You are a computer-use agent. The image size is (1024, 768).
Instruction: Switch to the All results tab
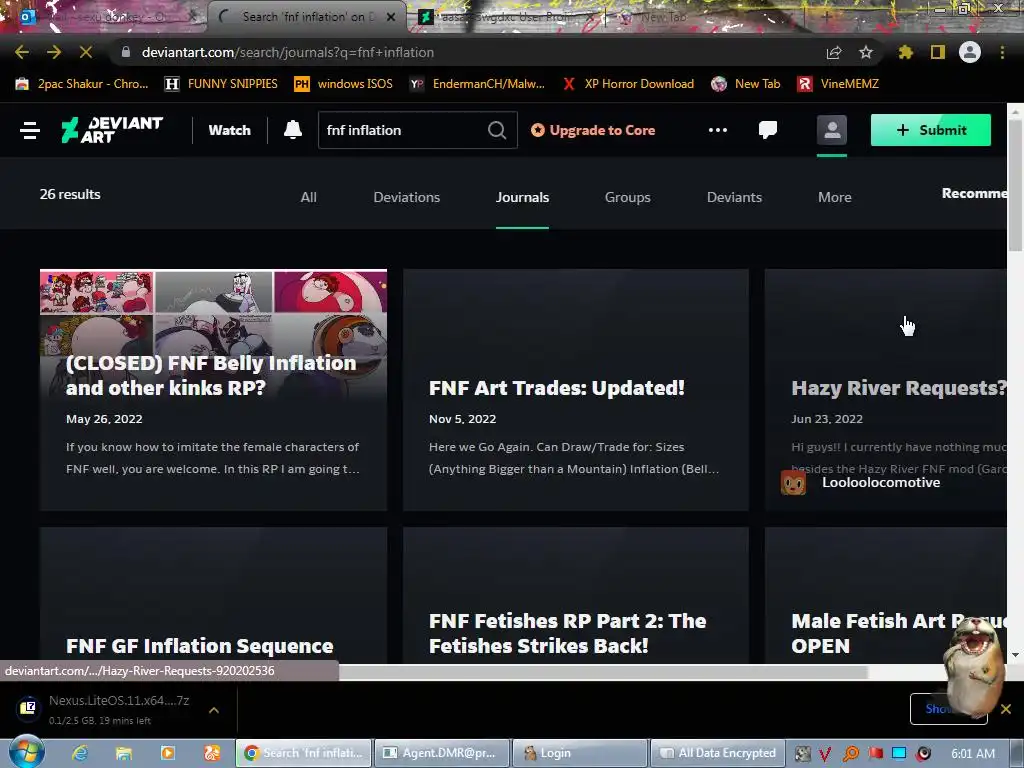pyautogui.click(x=308, y=197)
